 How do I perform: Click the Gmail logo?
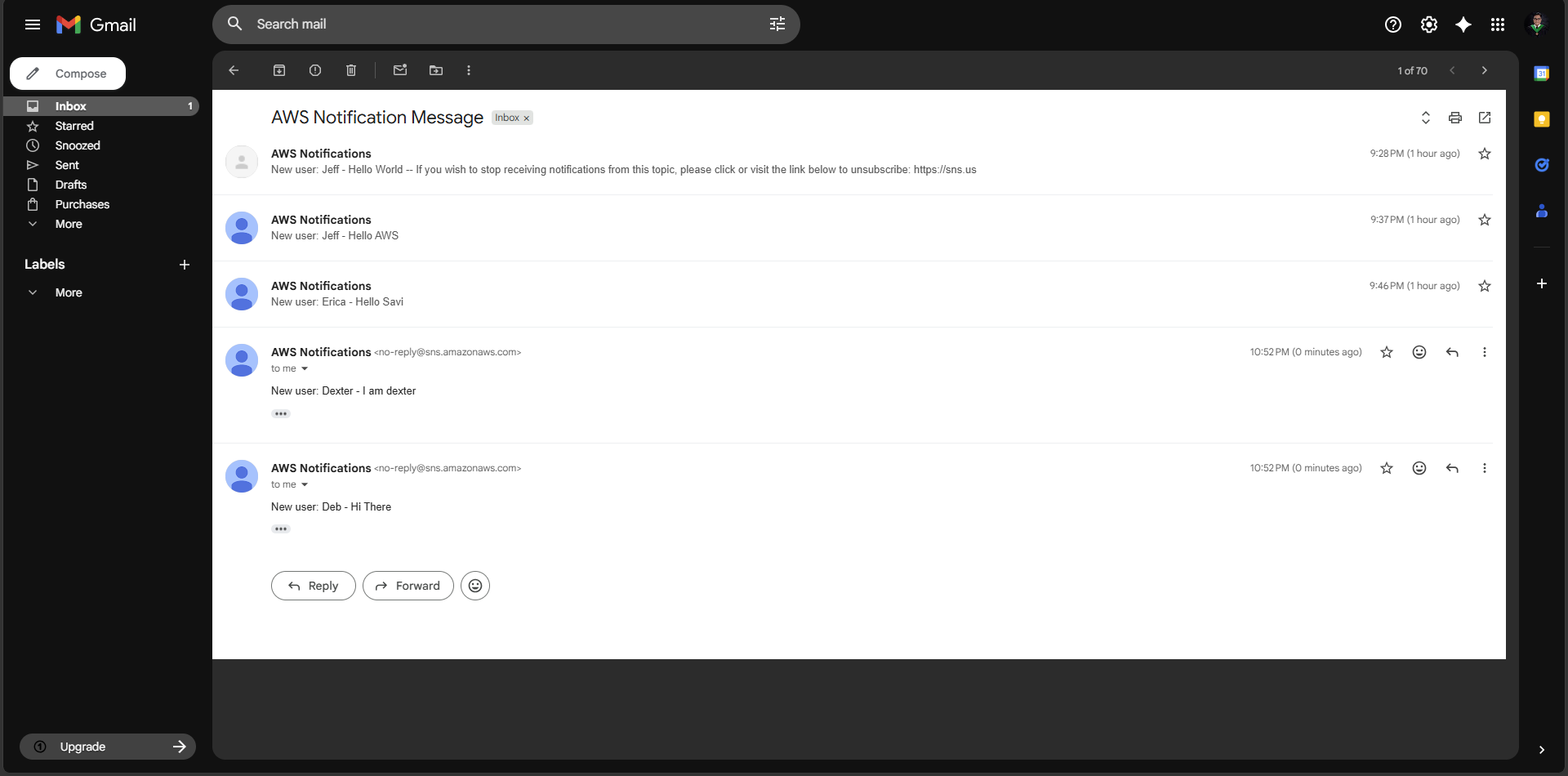96,25
